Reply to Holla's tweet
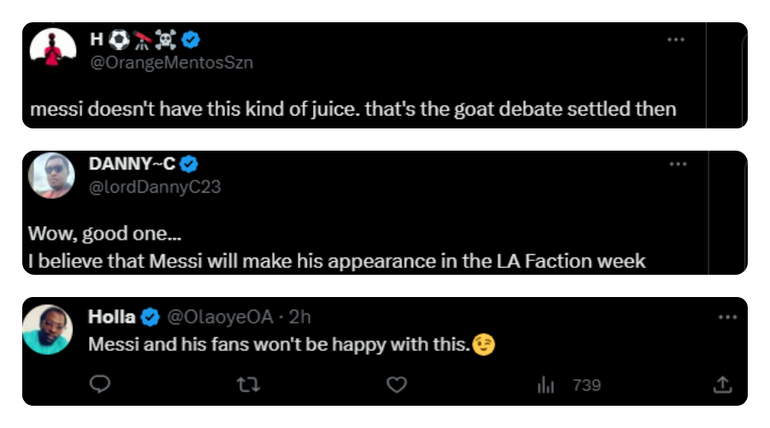Screen dimensions: 770x428 (99, 385)
